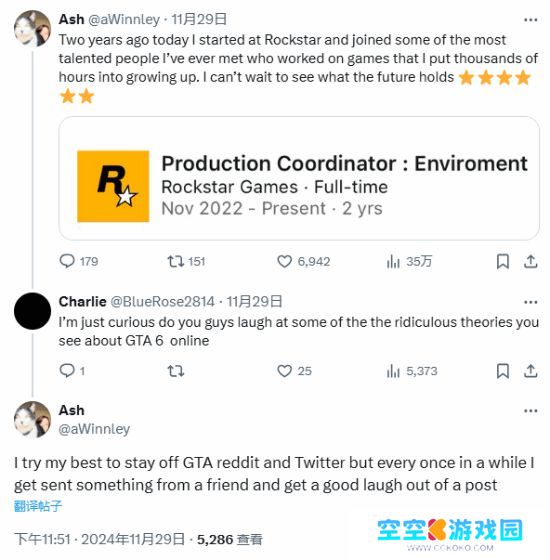Screen dimensions: 550x560
Task: Retweet Ash's post with 151 reposts
Action: click(186, 261)
